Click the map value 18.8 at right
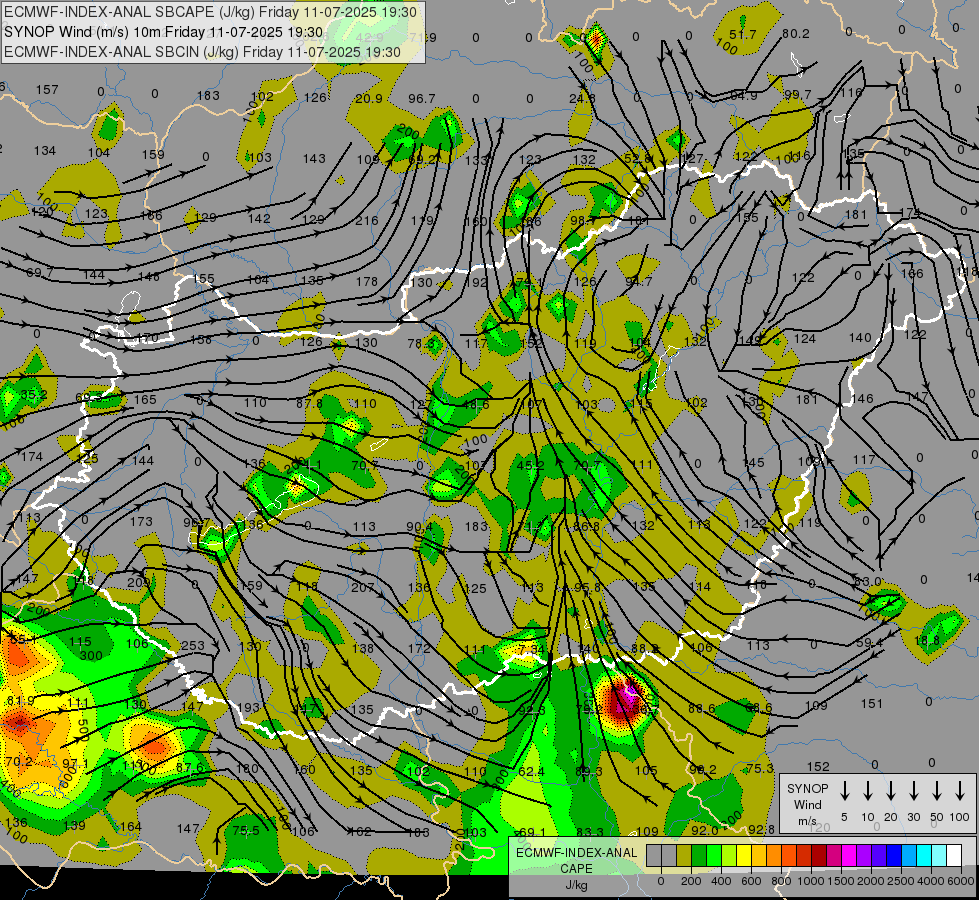This screenshot has height=900, width=979. tap(927, 641)
